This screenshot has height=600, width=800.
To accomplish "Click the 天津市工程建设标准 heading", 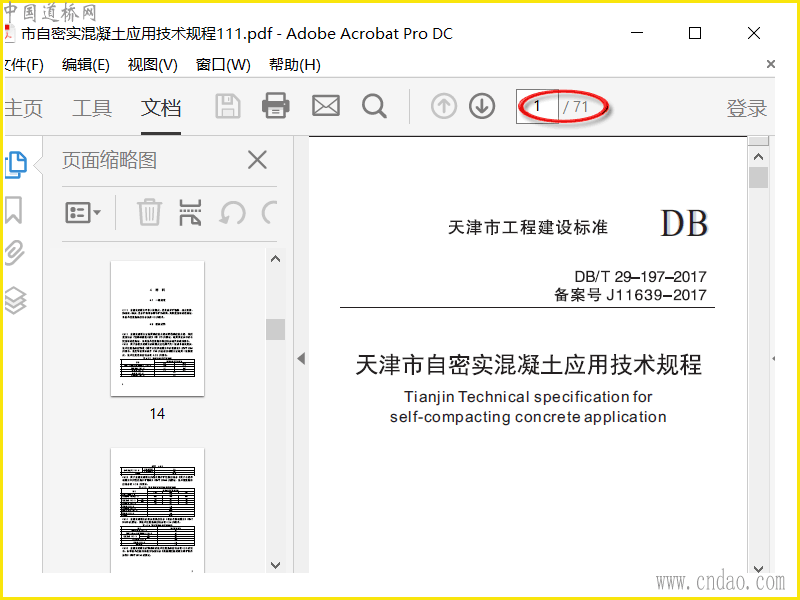I will click(528, 227).
